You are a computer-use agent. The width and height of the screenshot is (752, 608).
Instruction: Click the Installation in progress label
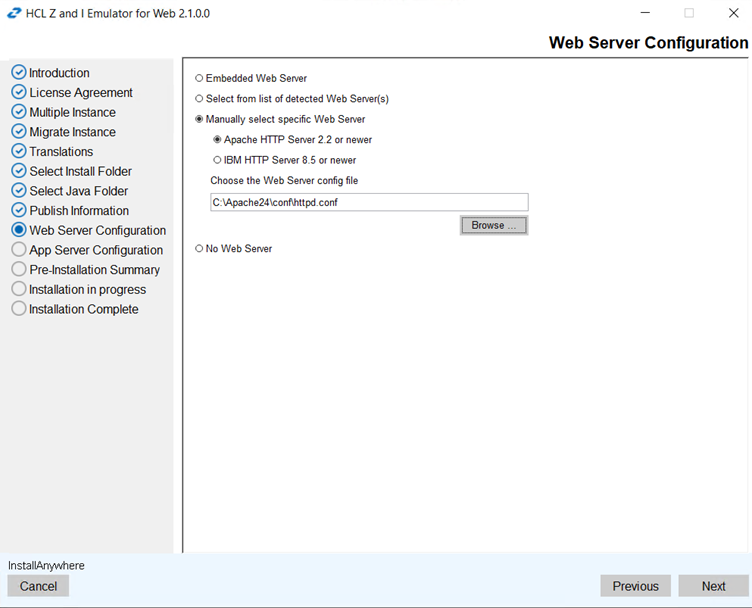[x=87, y=290]
